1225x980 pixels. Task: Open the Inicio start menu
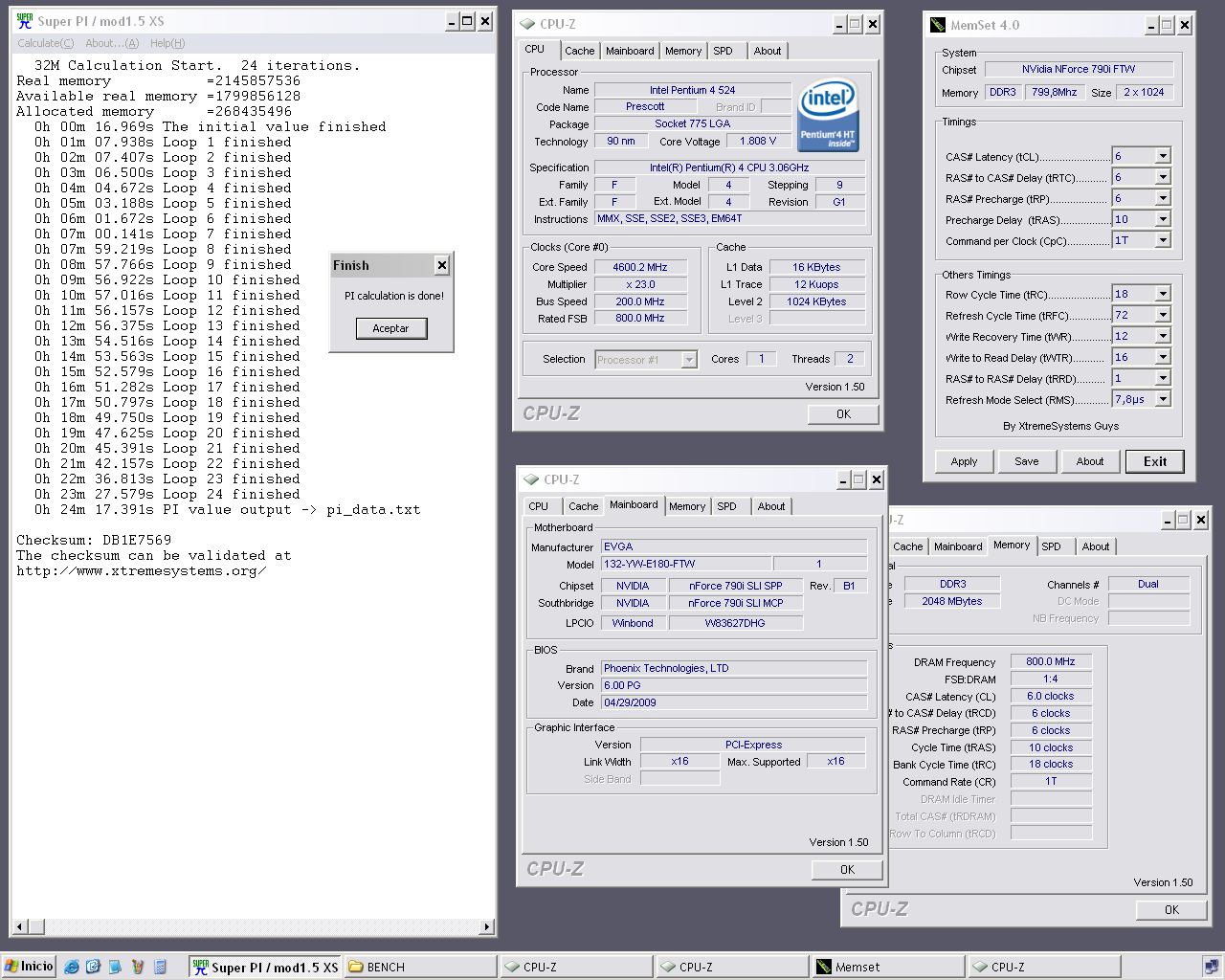point(29,967)
